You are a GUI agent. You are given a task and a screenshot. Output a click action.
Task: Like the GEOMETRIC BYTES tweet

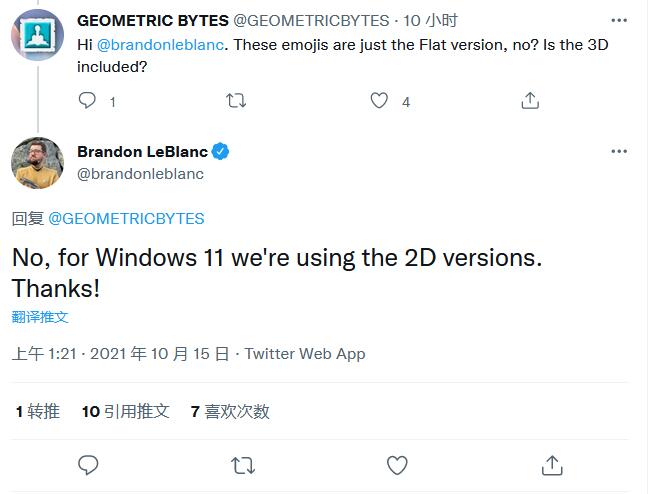(379, 100)
